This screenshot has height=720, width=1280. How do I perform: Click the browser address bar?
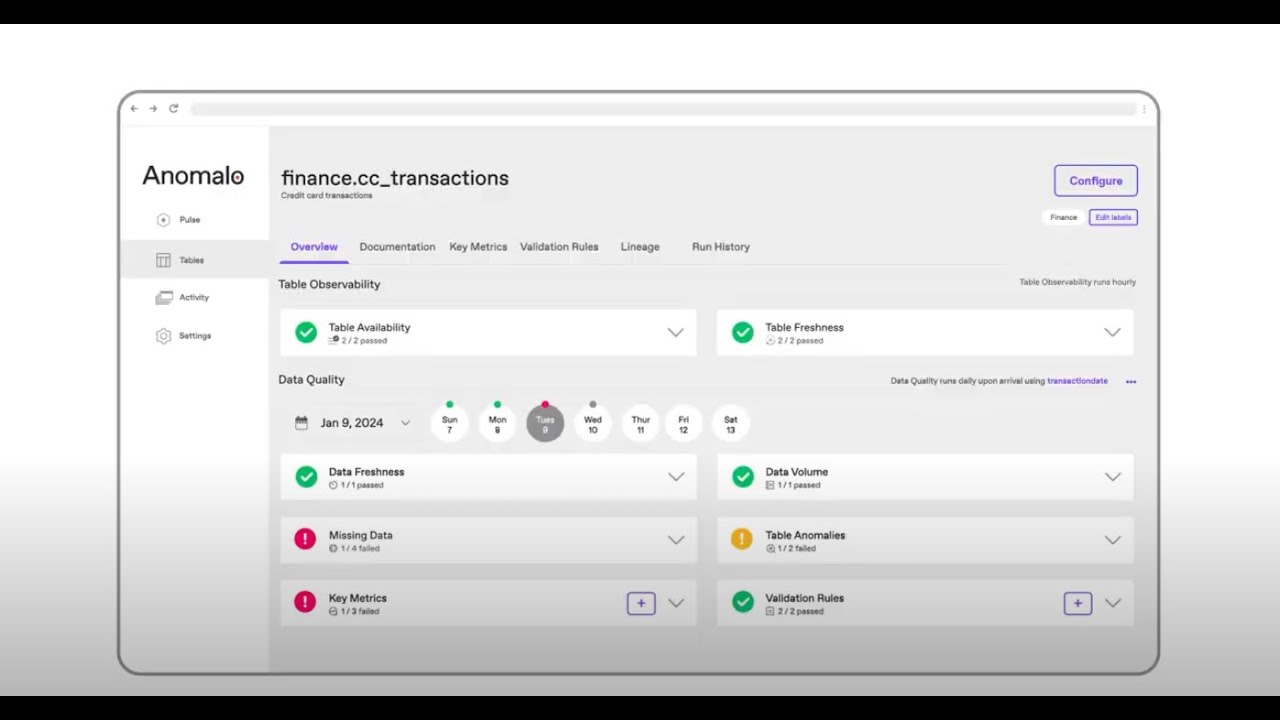(663, 109)
